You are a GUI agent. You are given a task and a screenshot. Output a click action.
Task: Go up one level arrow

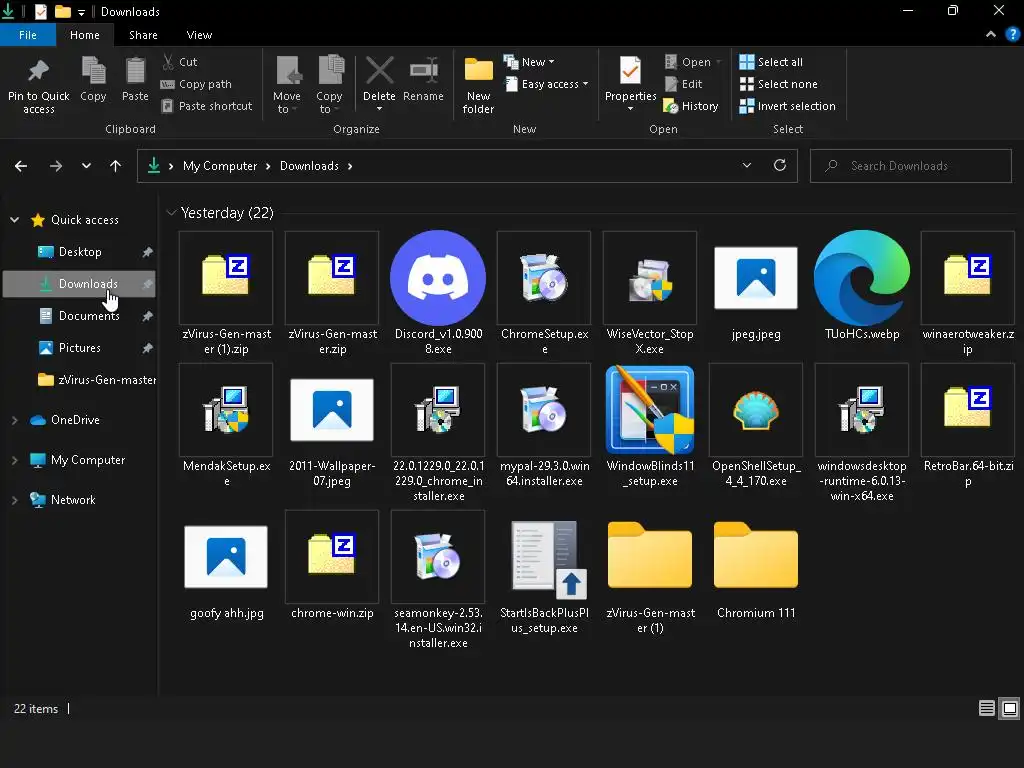(x=116, y=166)
